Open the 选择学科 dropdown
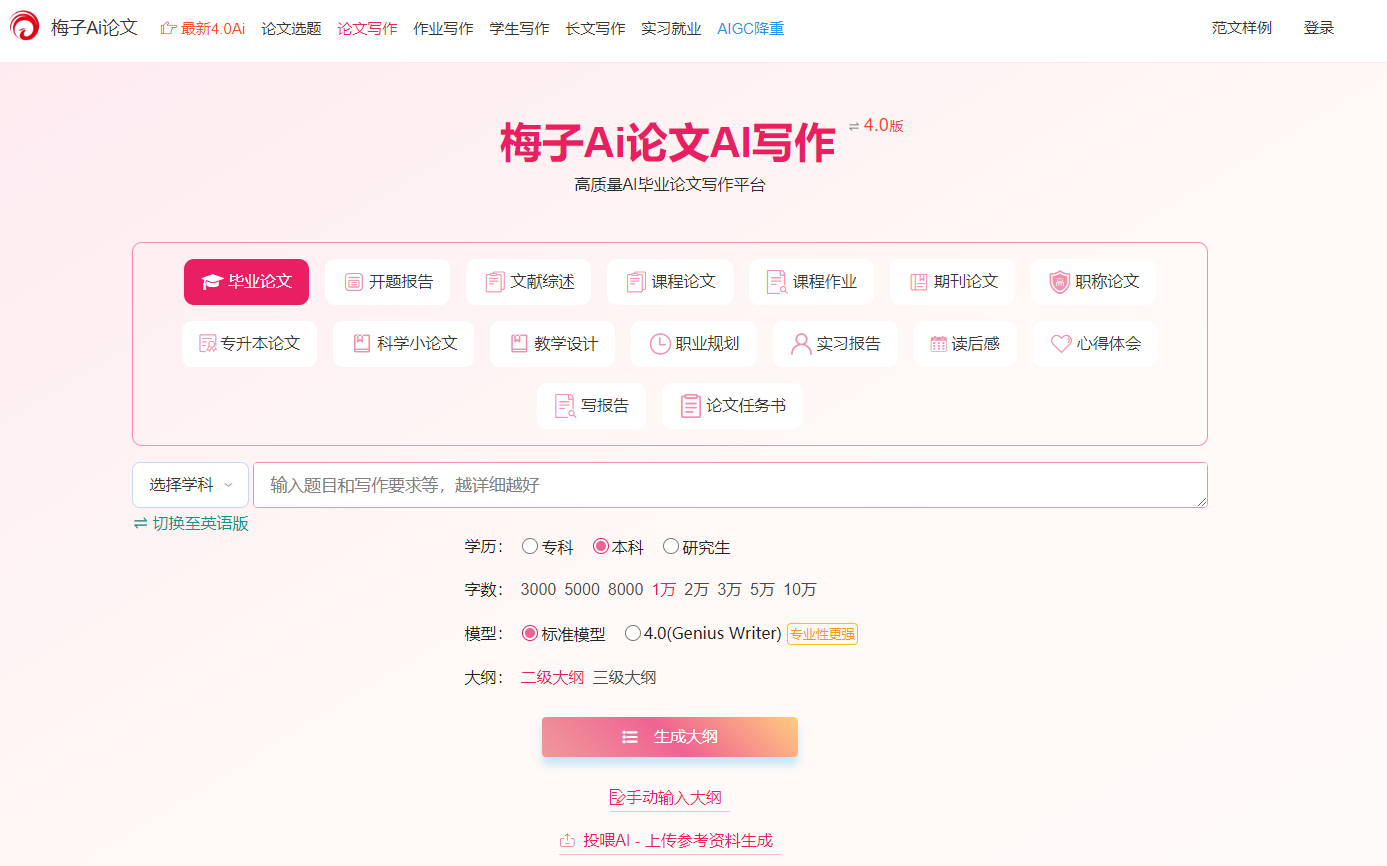The height and width of the screenshot is (866, 1387). coord(190,485)
